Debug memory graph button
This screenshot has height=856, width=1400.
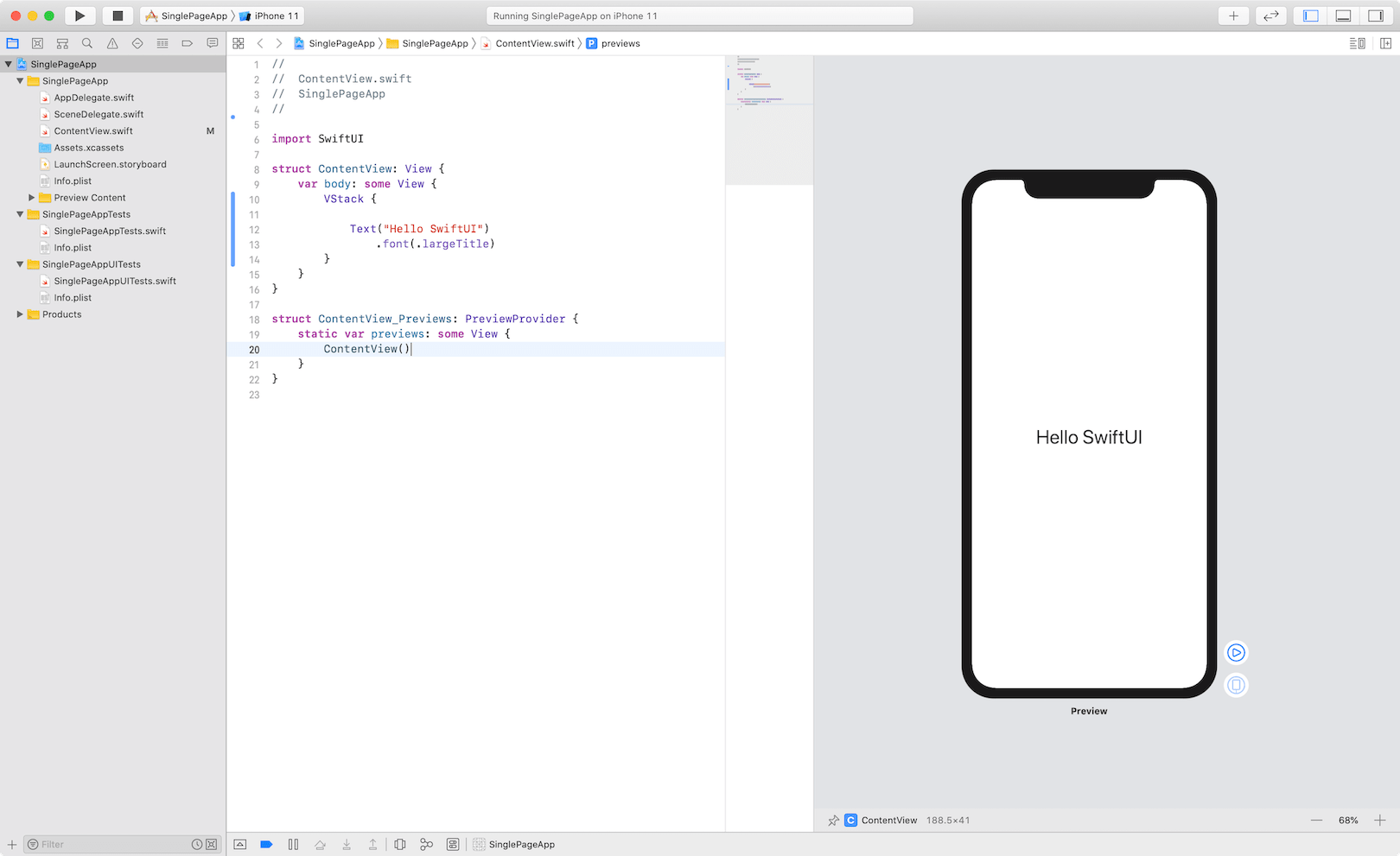(426, 845)
